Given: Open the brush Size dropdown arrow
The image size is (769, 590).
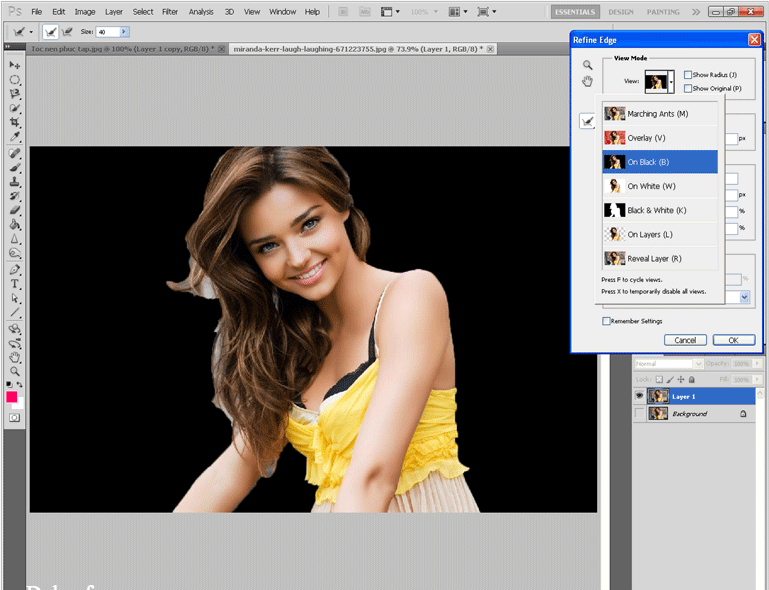Looking at the screenshot, I should pyautogui.click(x=124, y=32).
